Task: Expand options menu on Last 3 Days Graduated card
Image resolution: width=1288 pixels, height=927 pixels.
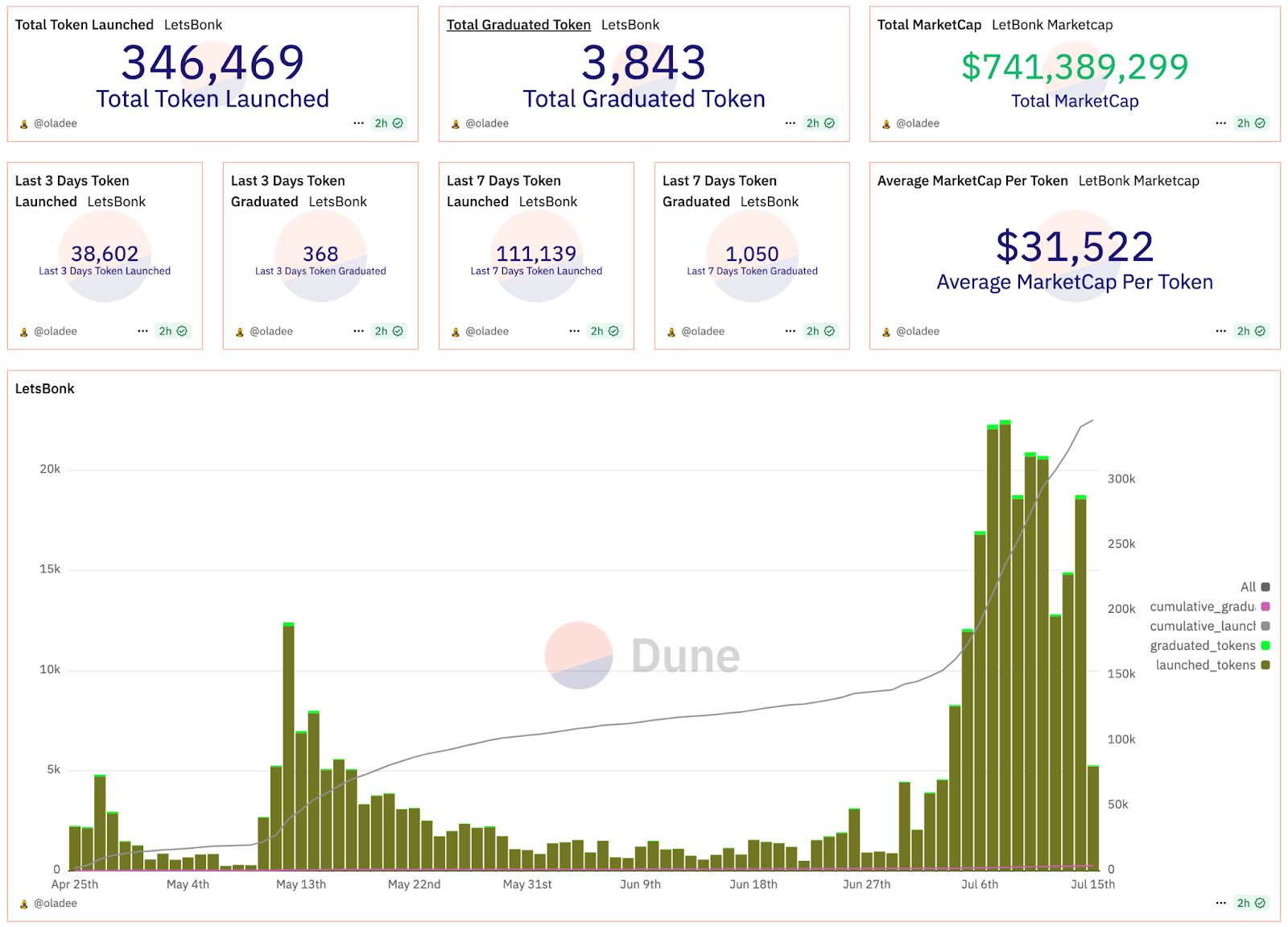Action: point(358,331)
